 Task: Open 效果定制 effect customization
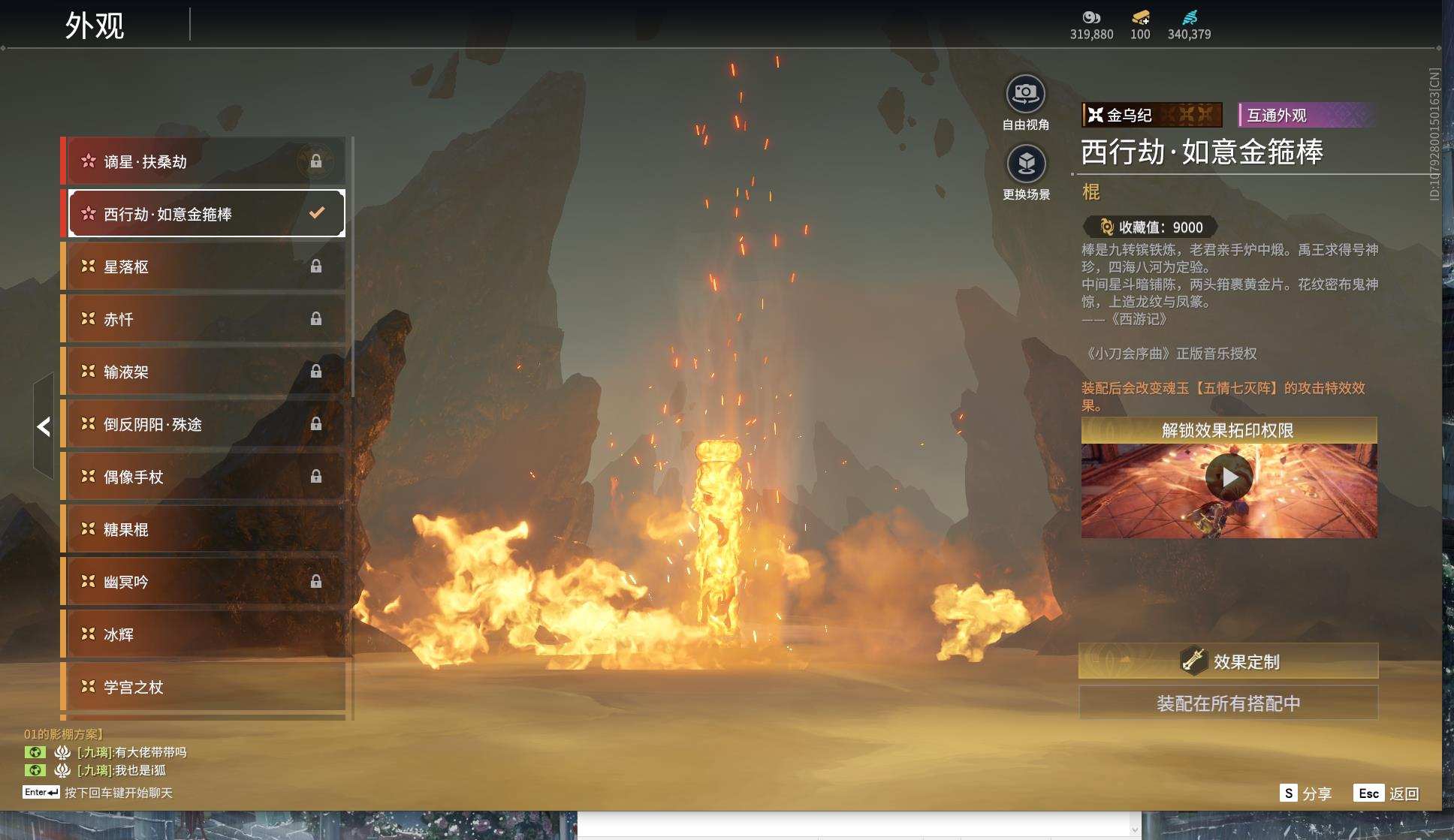pyautogui.click(x=1229, y=661)
